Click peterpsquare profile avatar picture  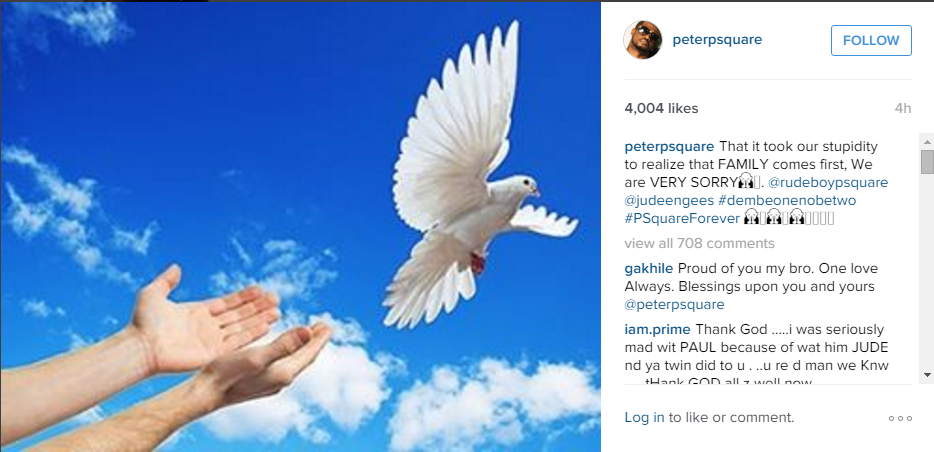tap(643, 40)
